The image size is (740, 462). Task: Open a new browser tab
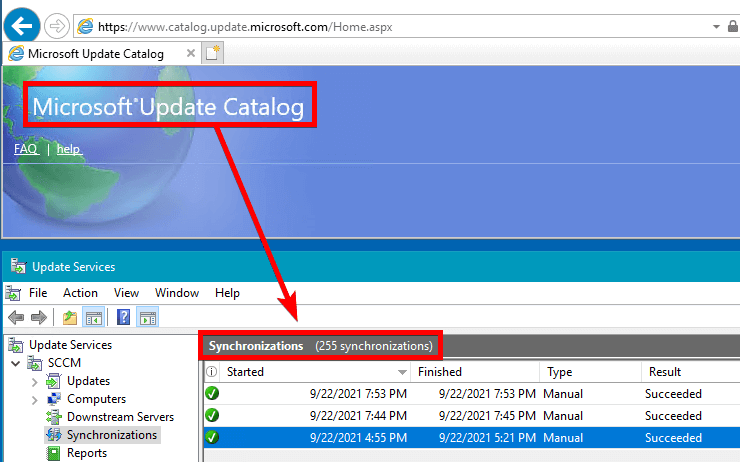[x=212, y=53]
